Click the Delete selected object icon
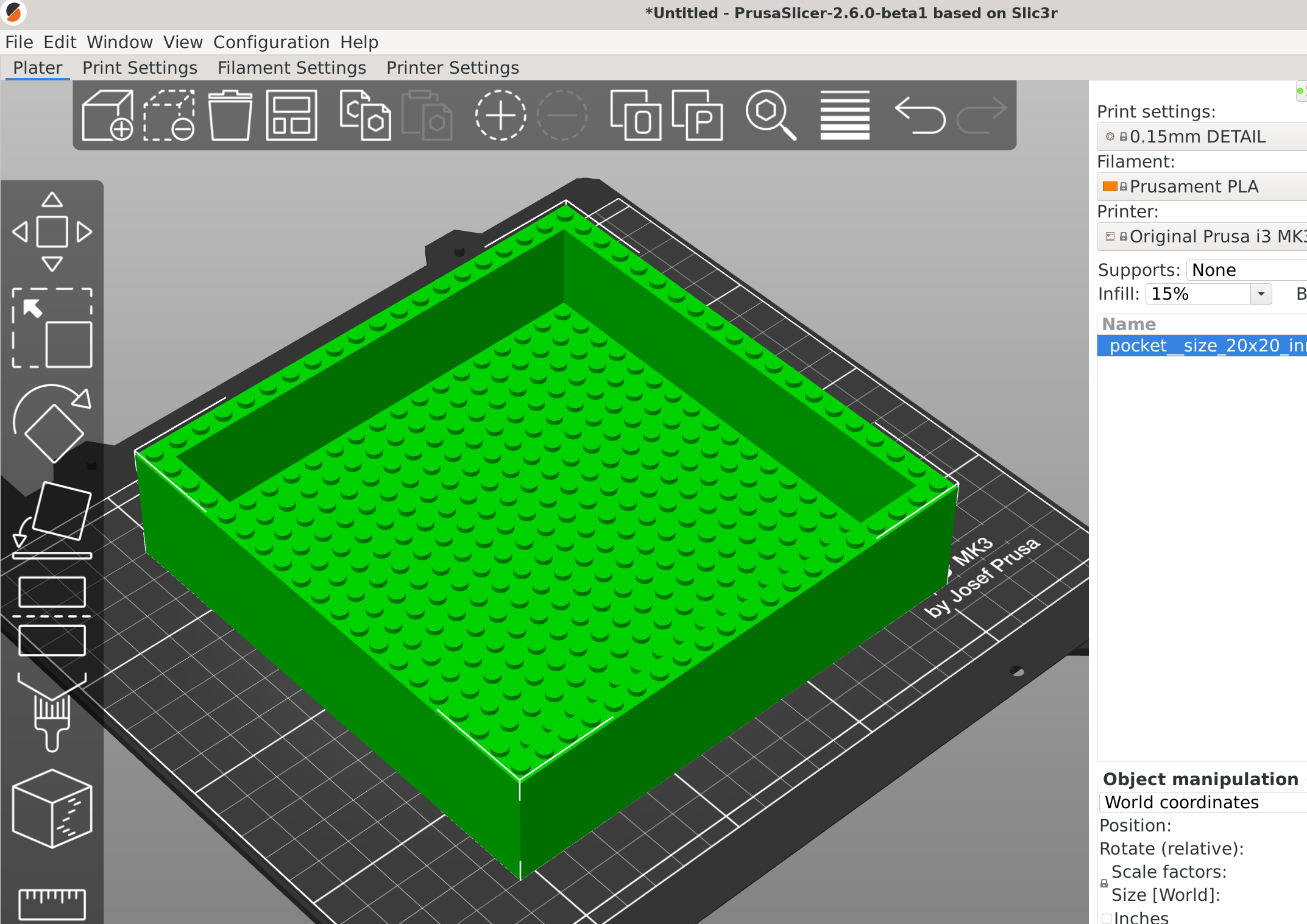 169,116
